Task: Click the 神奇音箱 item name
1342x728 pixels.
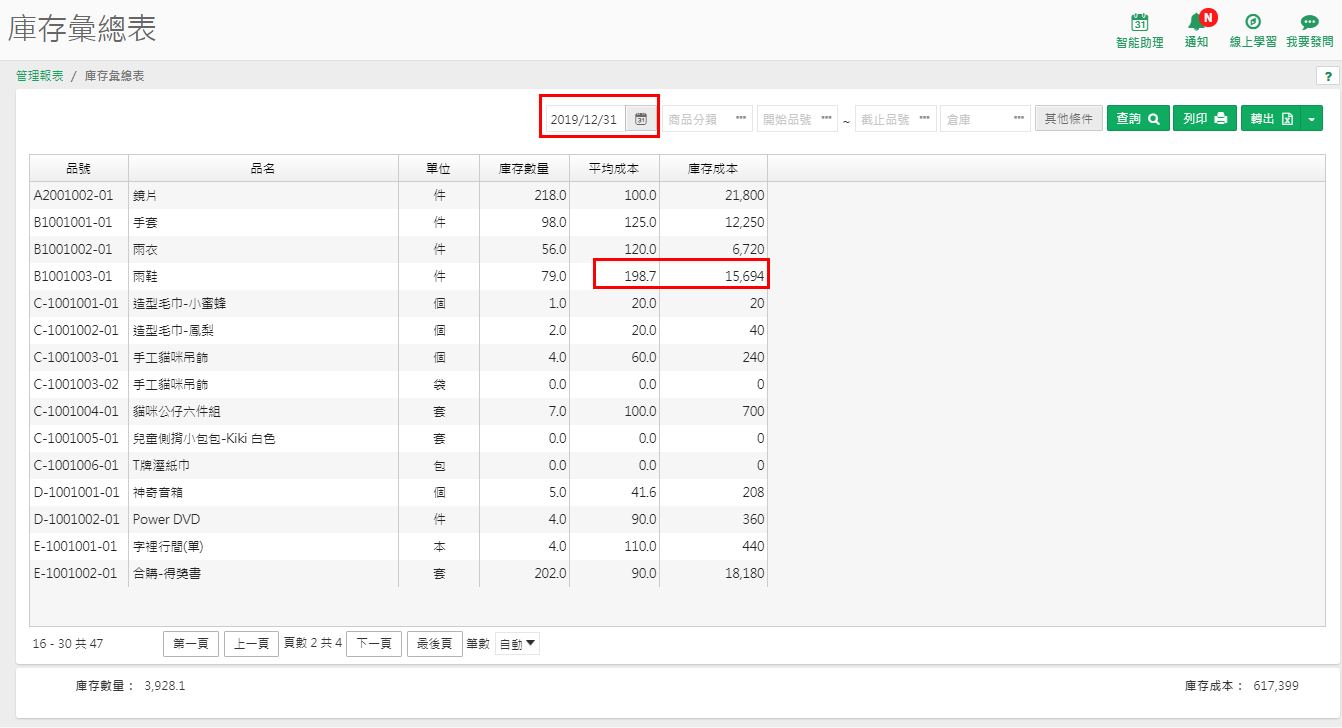Action: tap(158, 492)
